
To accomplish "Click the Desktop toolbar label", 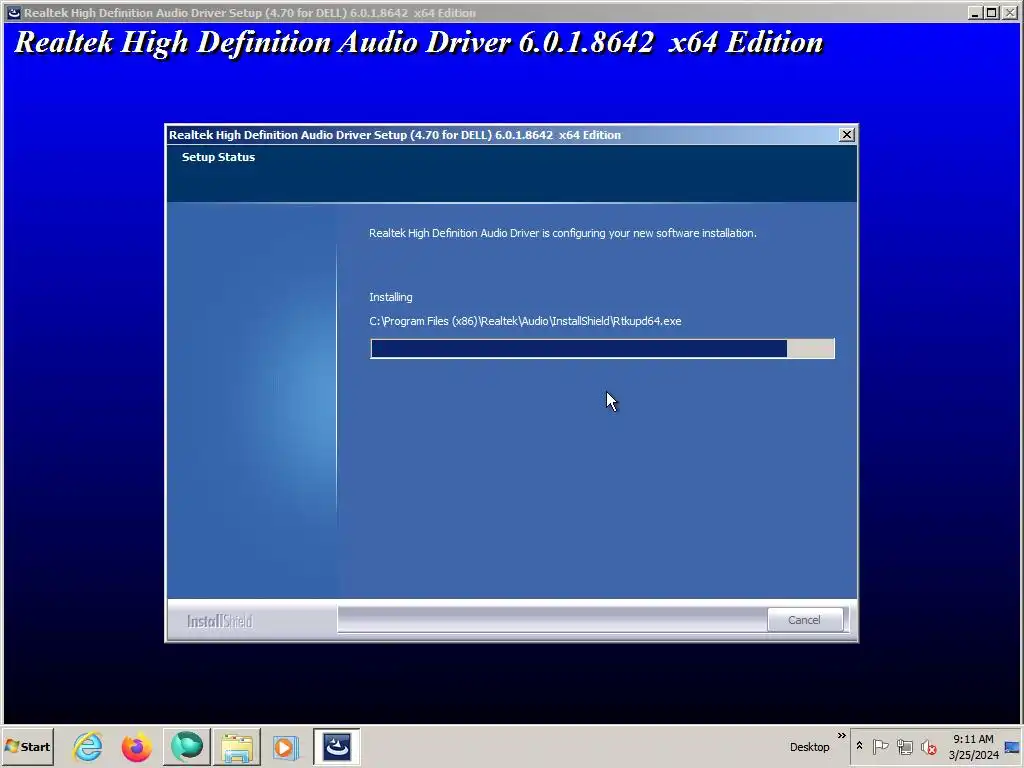I will (809, 747).
